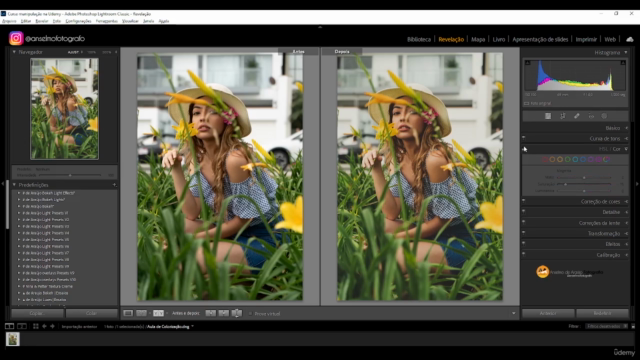Copy After settings to Before

[224, 313]
